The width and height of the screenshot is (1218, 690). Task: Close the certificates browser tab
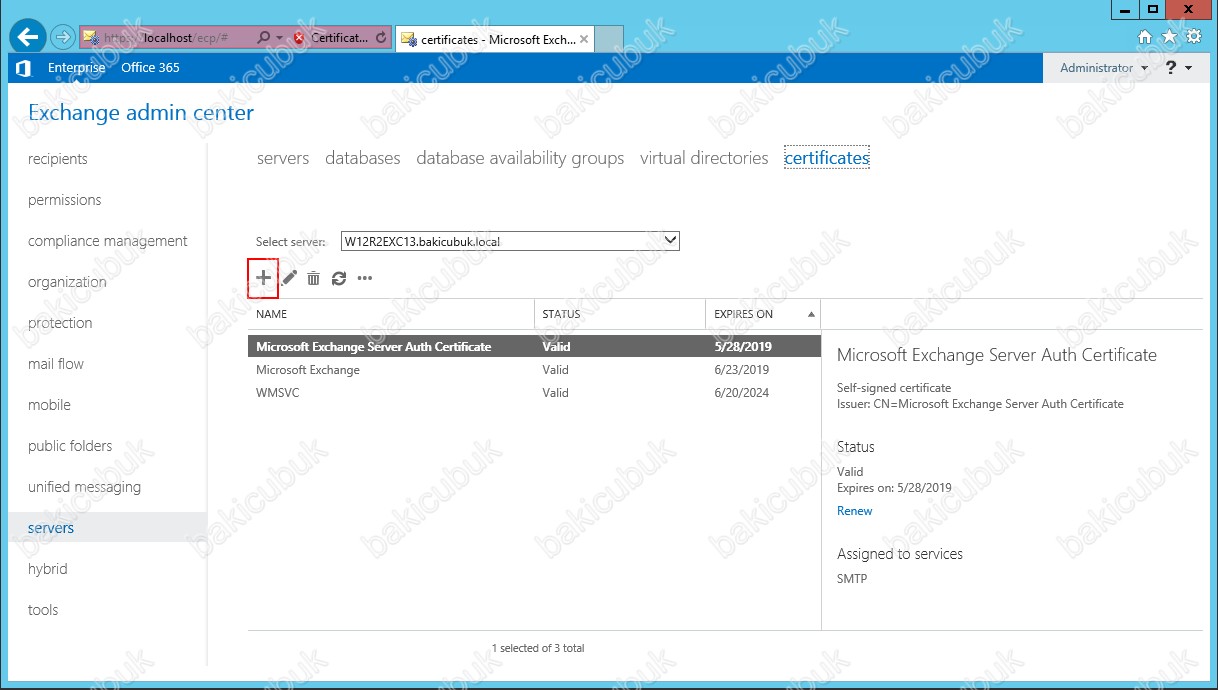pyautogui.click(x=585, y=39)
